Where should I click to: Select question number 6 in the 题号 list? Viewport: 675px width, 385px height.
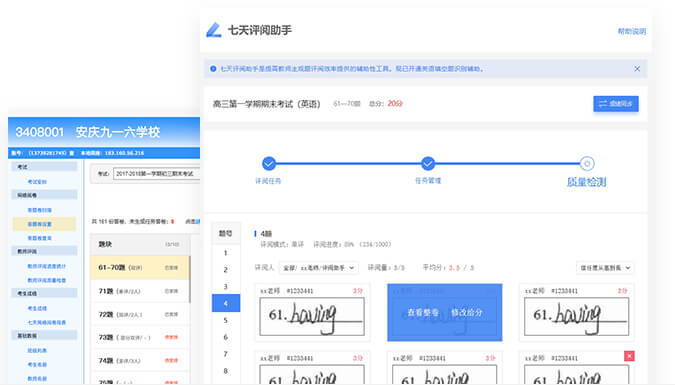(x=226, y=337)
